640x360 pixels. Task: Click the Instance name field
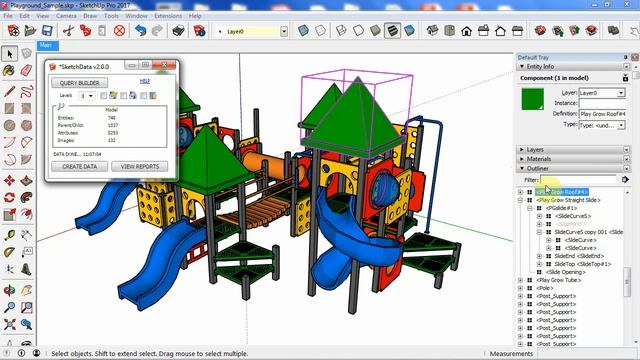tap(602, 103)
